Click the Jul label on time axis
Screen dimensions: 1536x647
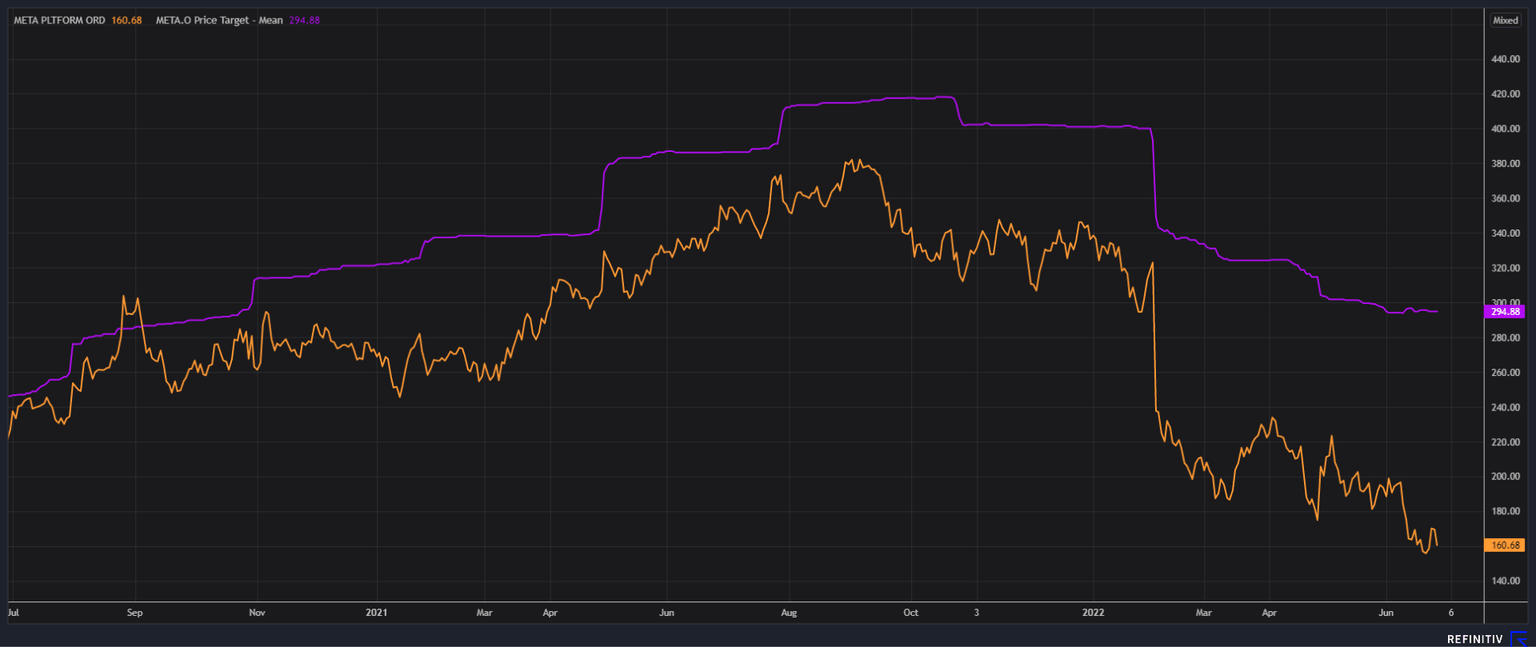13,611
